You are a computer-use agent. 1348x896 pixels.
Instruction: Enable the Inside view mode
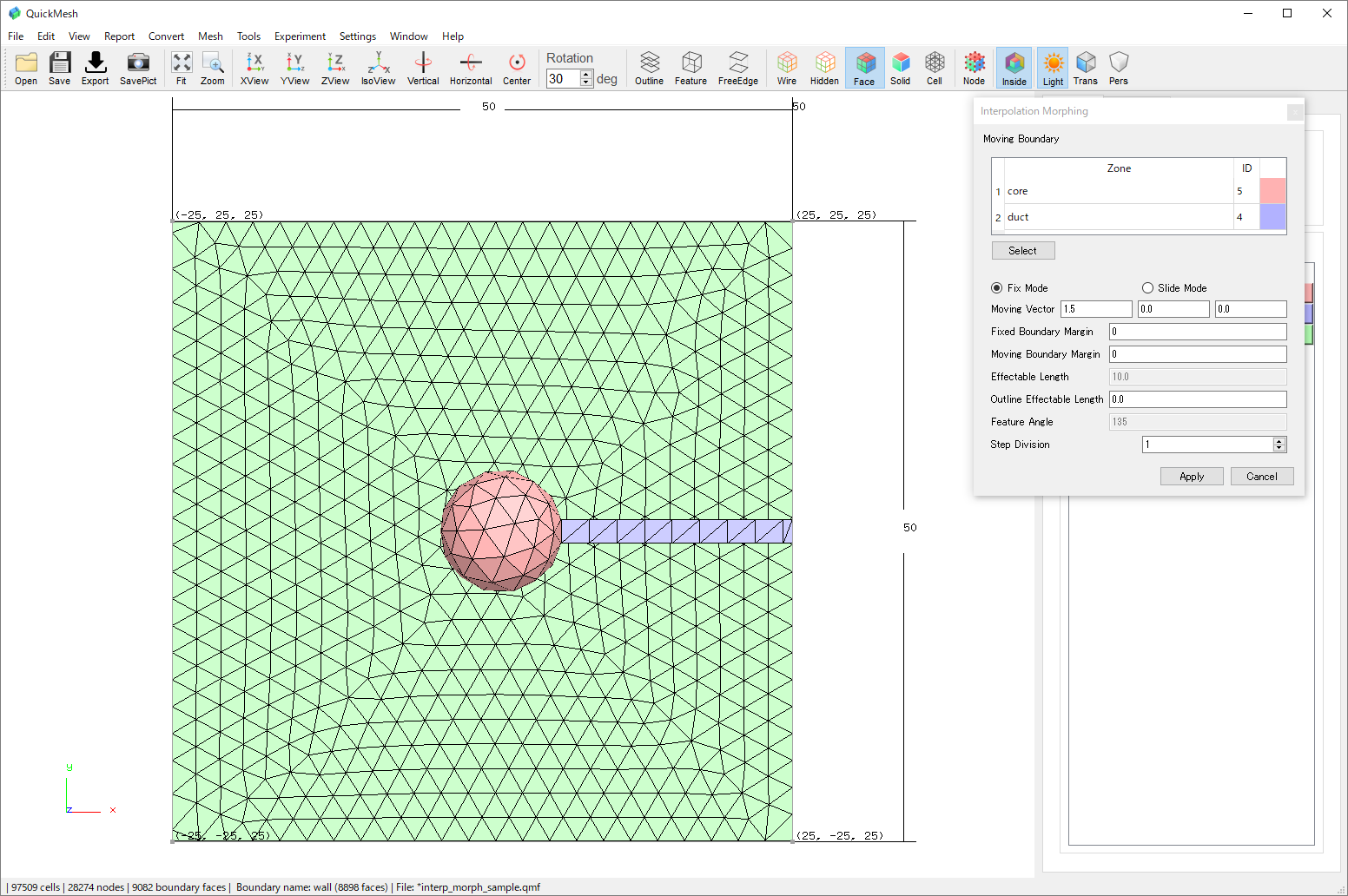tap(1014, 68)
